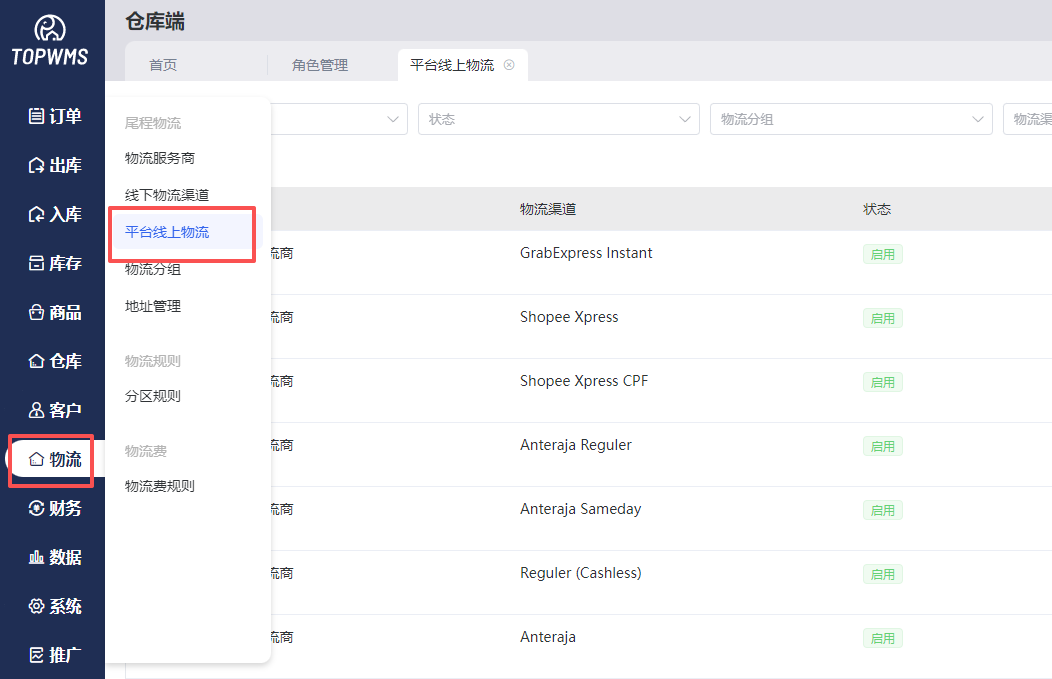Open the 客户 customers sidebar icon
This screenshot has height=679, width=1052.
coord(37,410)
